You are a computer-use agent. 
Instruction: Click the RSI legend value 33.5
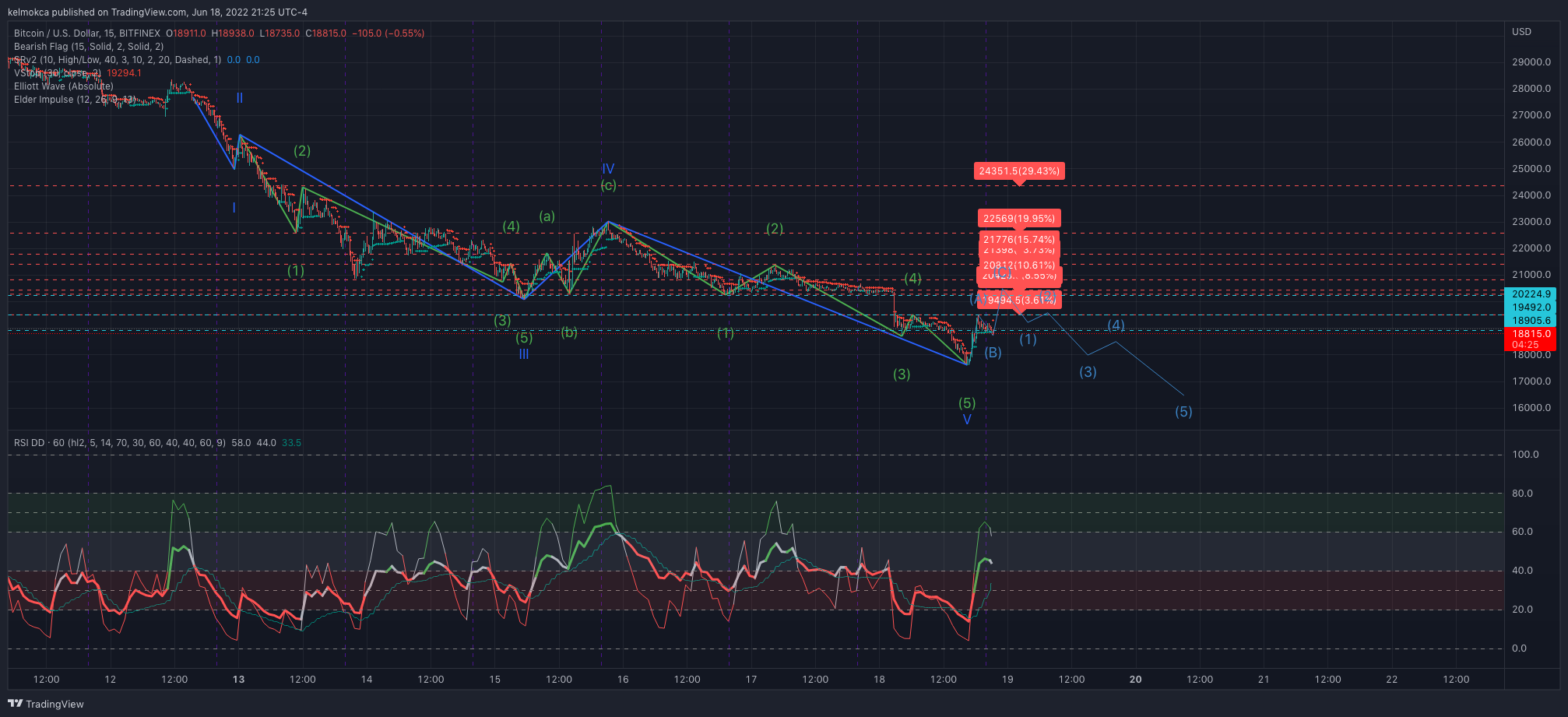click(291, 443)
